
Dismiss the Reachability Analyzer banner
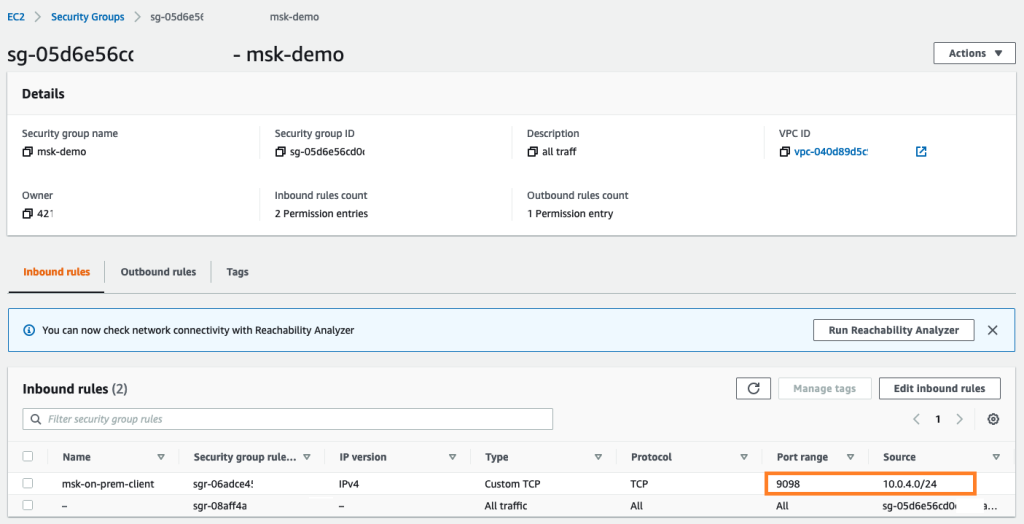(993, 331)
